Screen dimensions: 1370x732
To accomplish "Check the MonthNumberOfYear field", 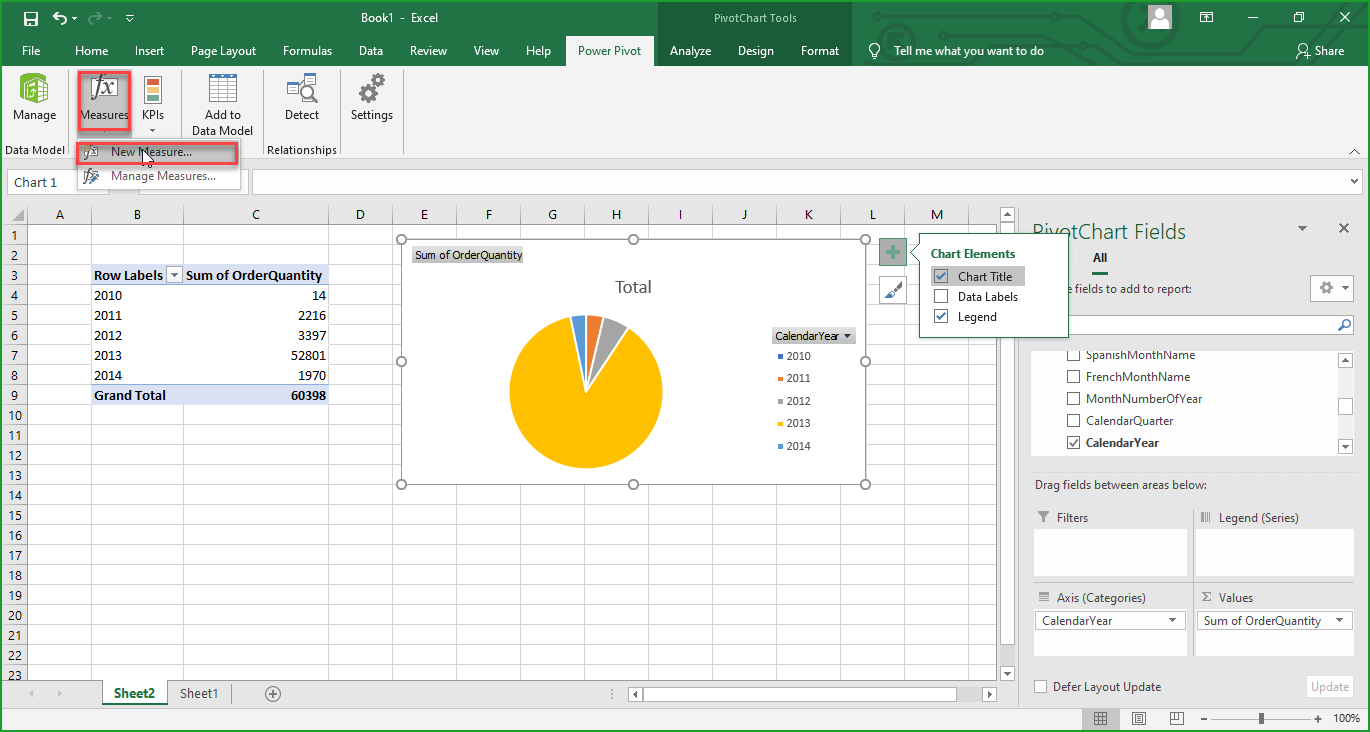I will [1074, 399].
